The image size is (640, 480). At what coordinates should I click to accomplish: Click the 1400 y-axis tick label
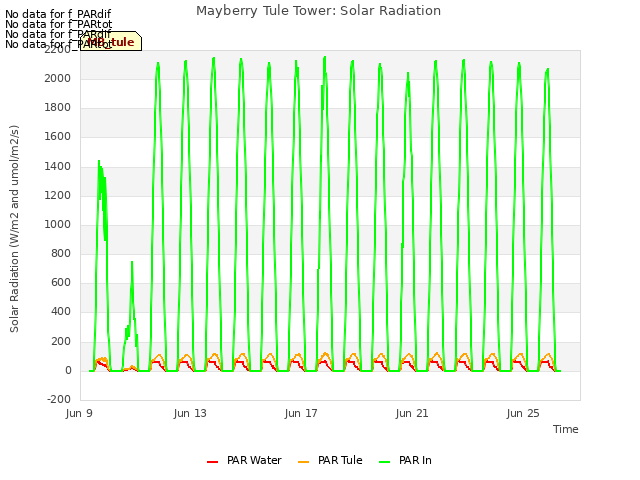58,166
